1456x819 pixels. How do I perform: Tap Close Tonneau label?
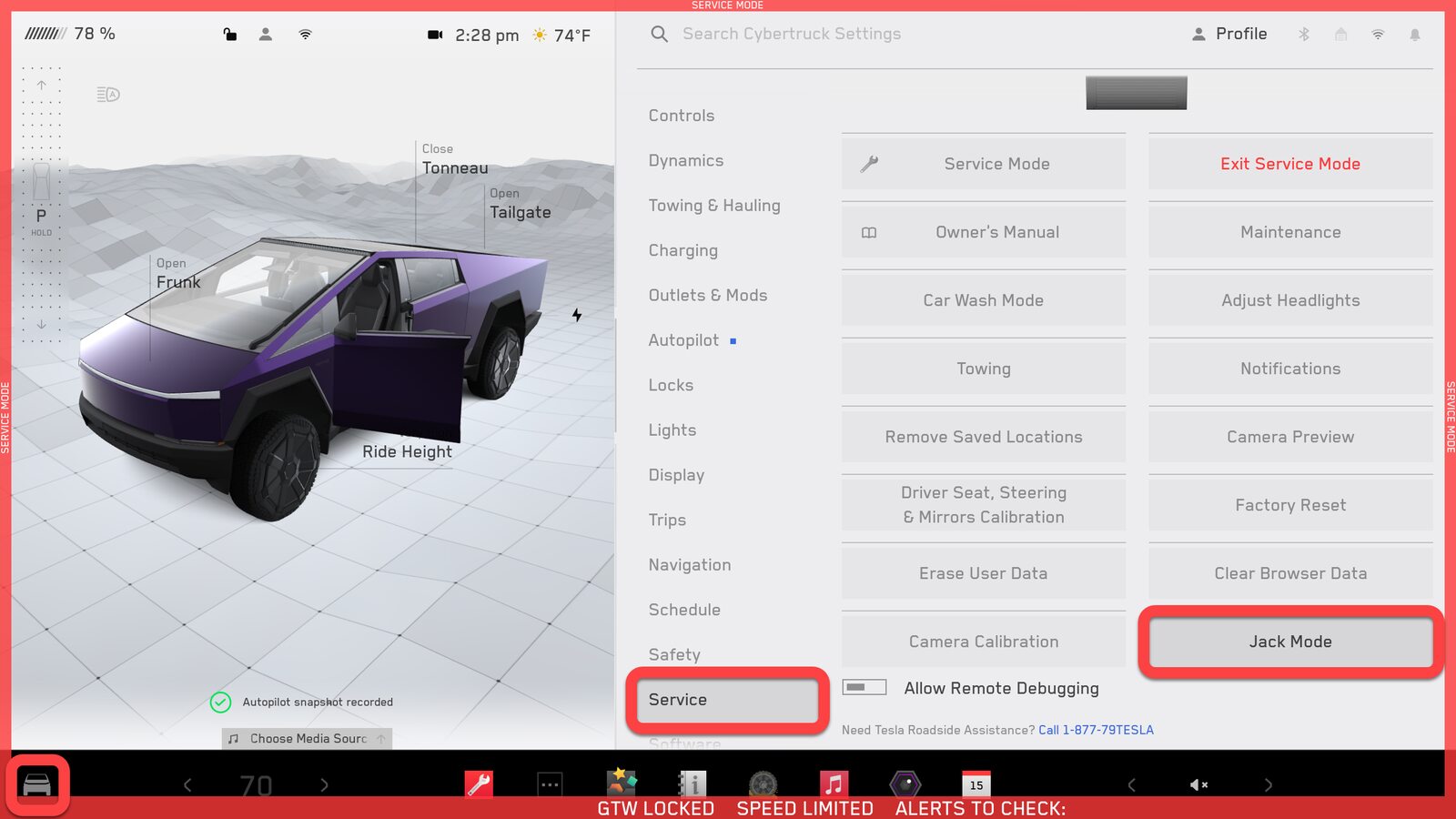coord(454,159)
